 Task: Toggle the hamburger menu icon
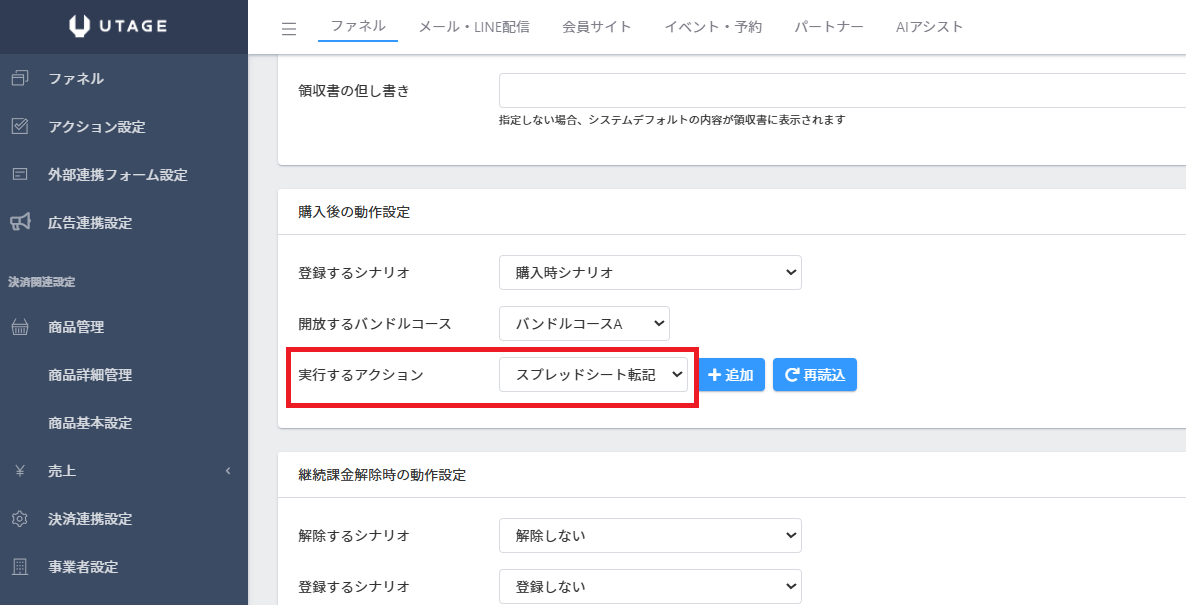[289, 29]
